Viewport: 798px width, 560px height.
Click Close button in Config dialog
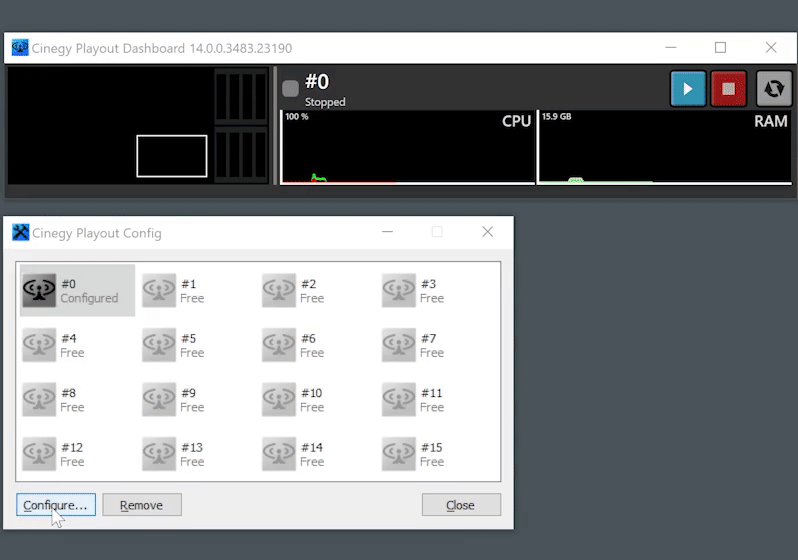click(461, 505)
